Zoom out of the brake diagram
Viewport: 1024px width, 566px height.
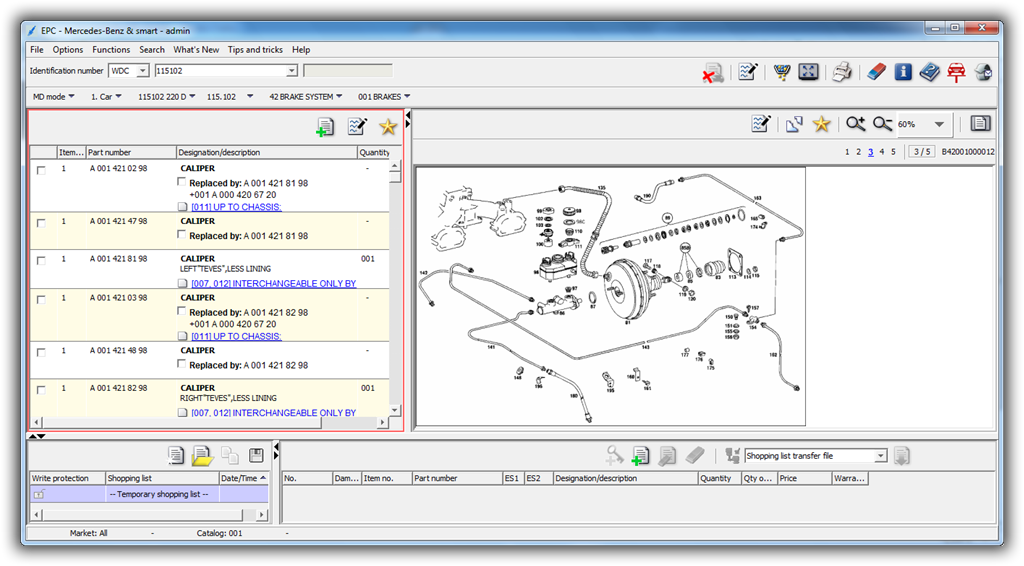[882, 123]
